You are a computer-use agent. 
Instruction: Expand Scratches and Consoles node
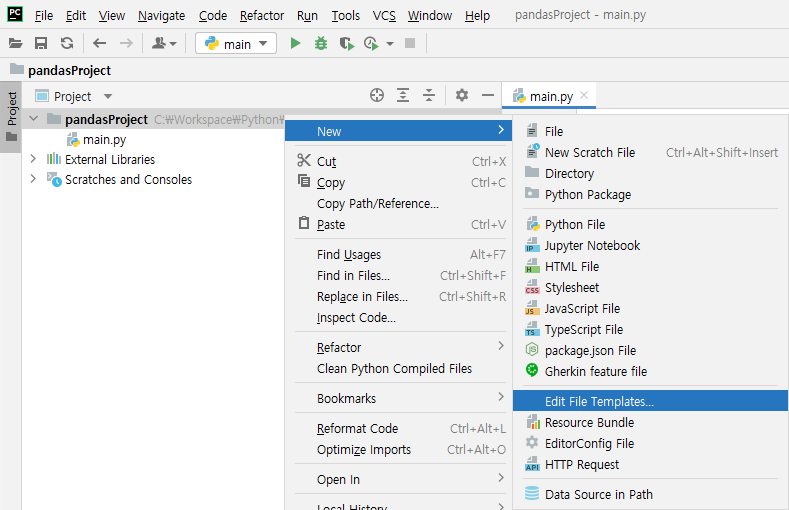pyautogui.click(x=33, y=179)
